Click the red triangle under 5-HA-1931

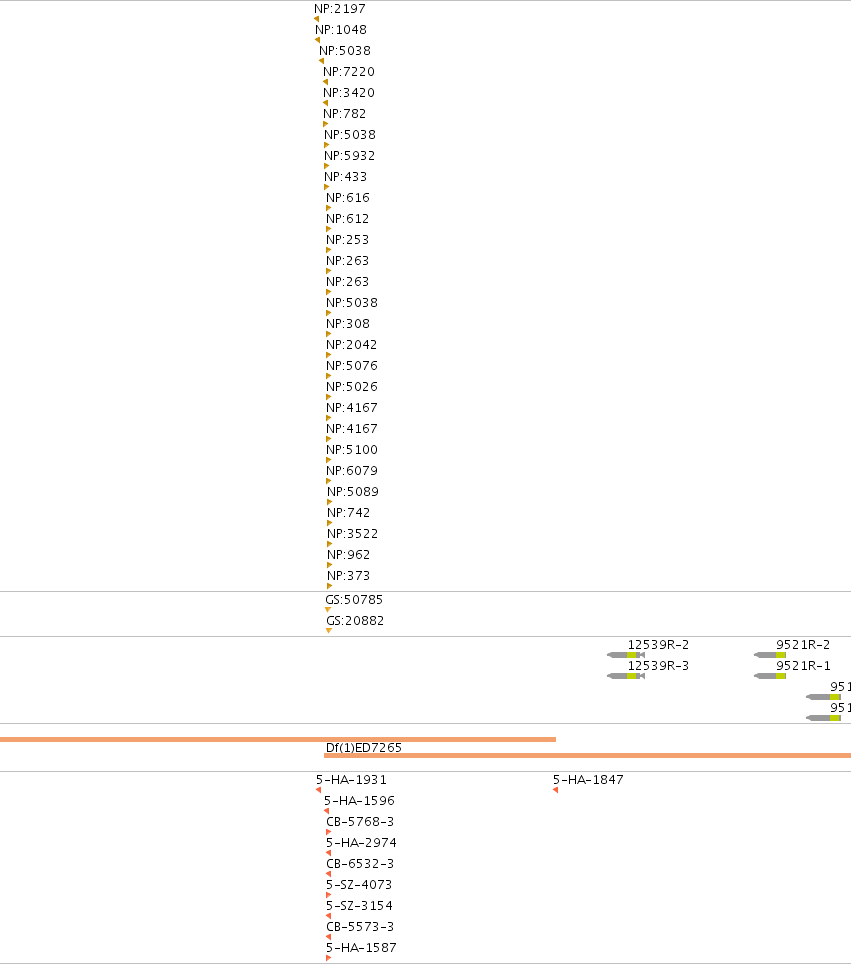(x=319, y=790)
